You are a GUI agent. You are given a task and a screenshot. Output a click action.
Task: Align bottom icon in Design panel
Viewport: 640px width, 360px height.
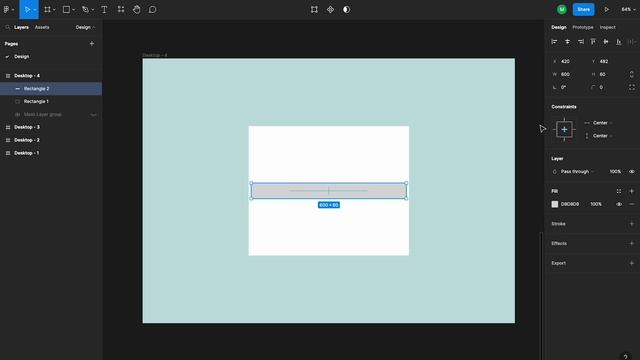(x=619, y=42)
